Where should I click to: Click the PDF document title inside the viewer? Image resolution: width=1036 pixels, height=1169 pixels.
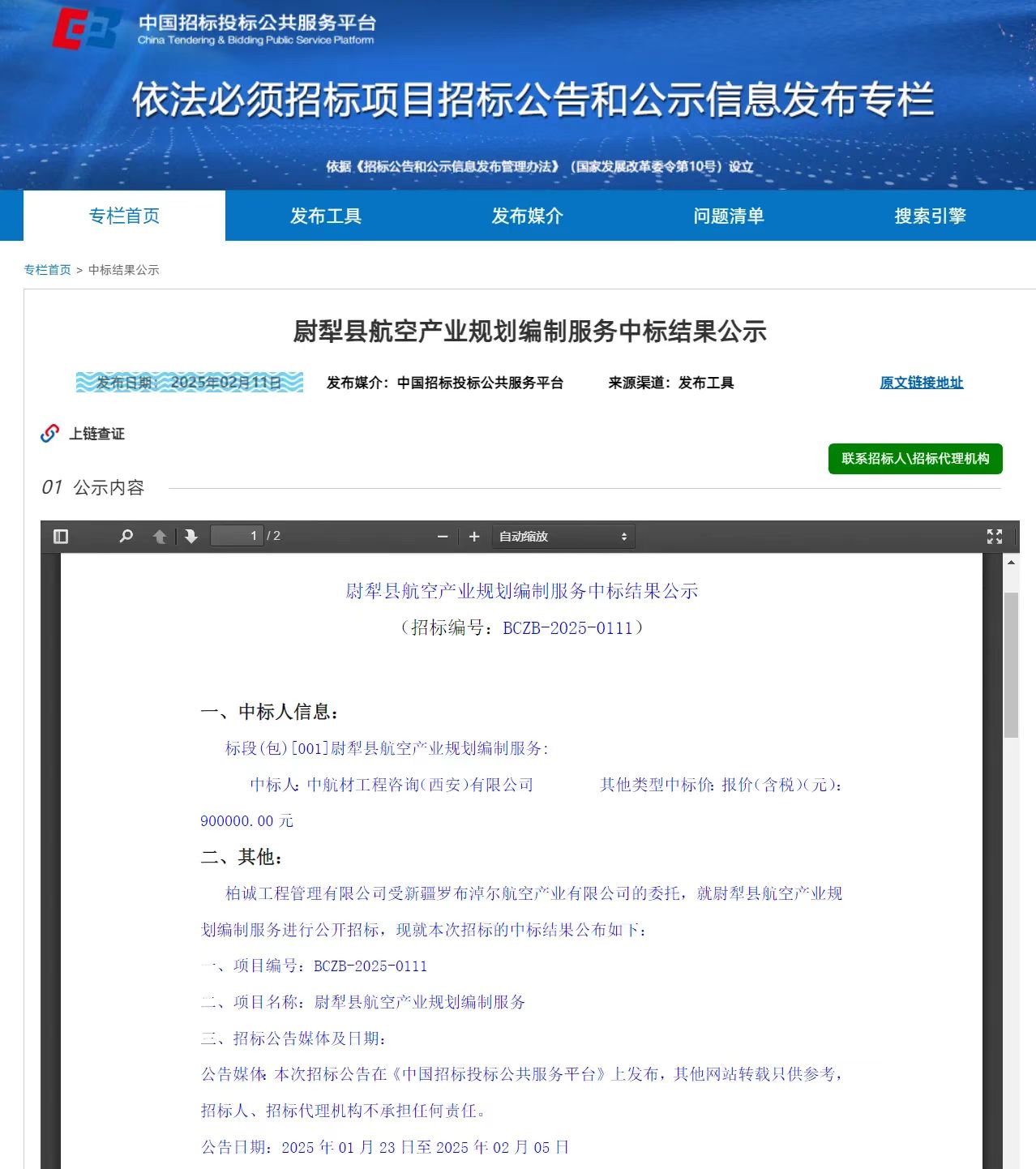(x=522, y=591)
